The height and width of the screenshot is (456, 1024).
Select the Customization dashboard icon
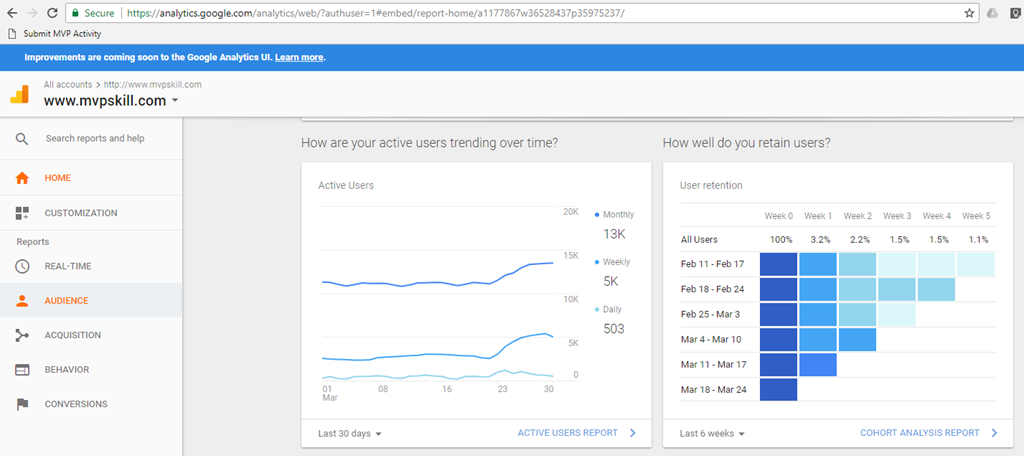22,213
